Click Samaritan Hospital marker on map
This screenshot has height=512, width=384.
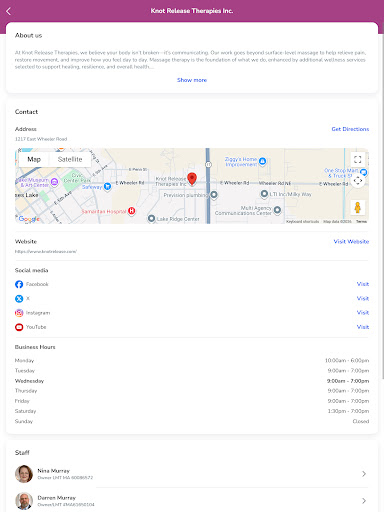(132, 211)
